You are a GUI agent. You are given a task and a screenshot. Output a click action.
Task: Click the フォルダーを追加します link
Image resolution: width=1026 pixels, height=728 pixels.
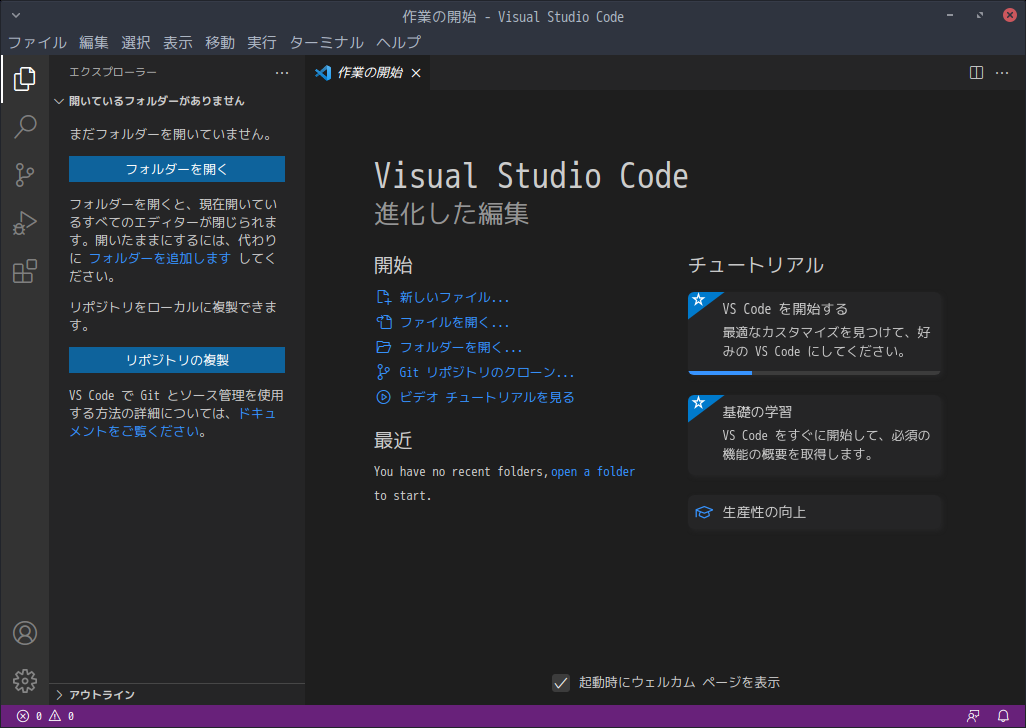(x=160, y=258)
